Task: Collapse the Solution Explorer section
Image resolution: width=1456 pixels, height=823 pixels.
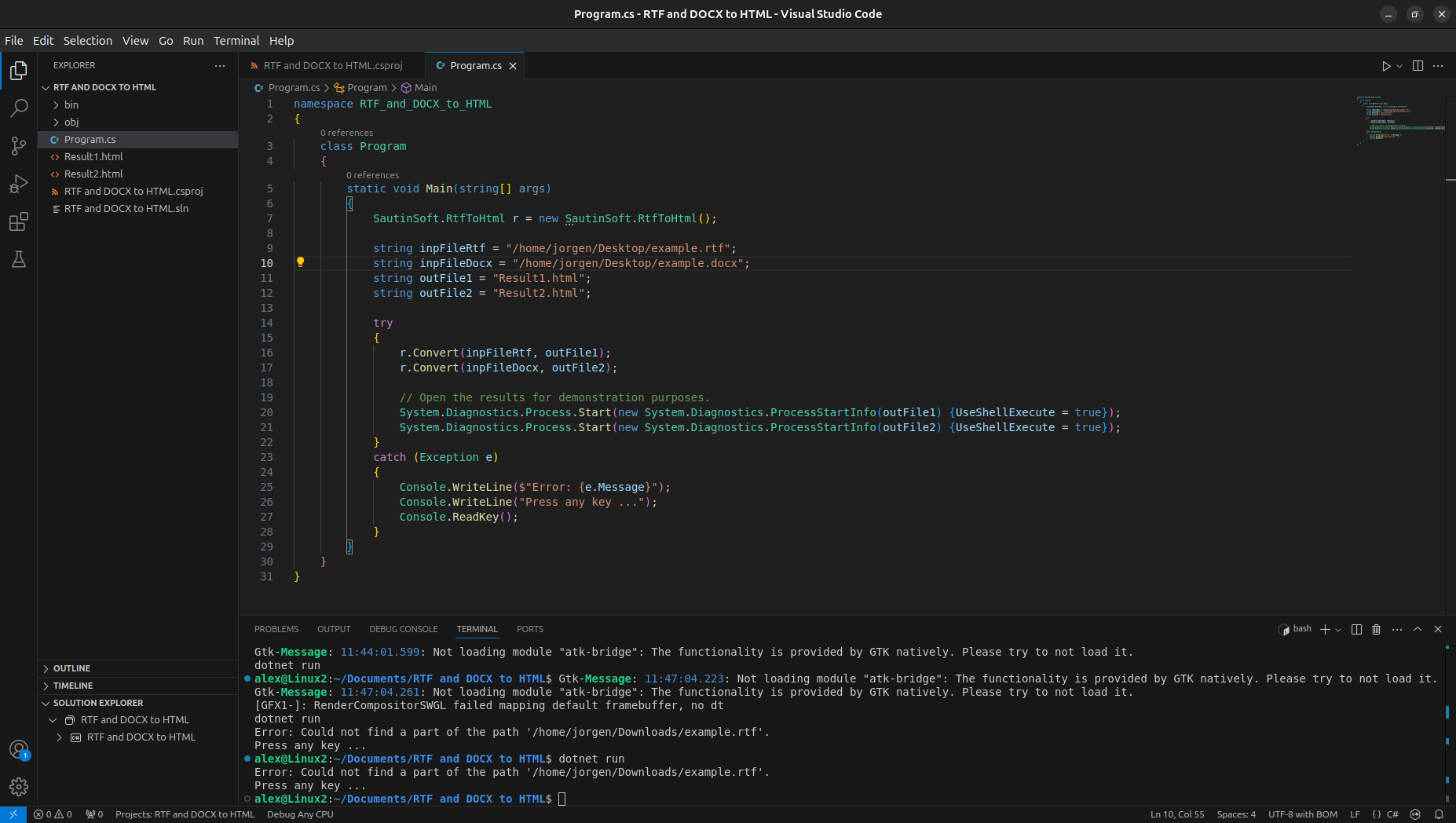Action: coord(98,703)
